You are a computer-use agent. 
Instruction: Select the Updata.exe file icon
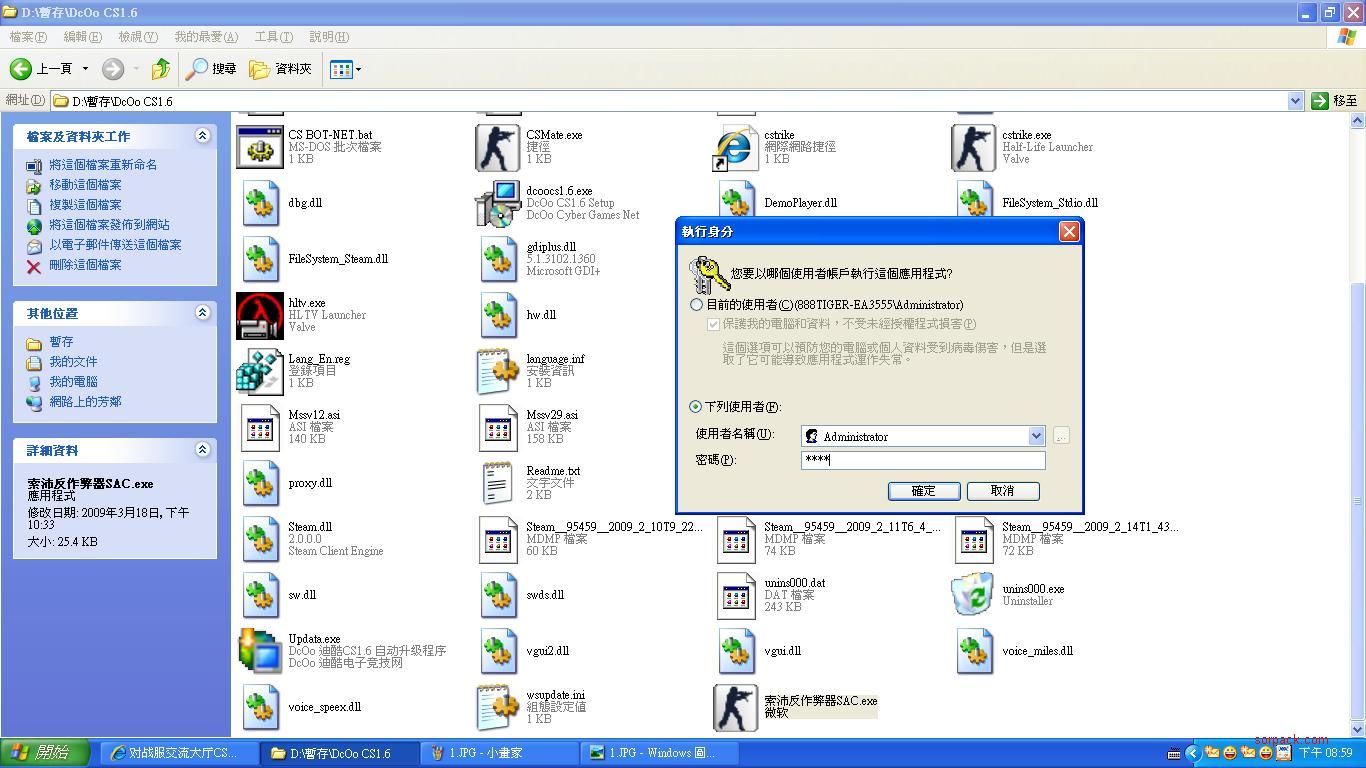pyautogui.click(x=260, y=652)
